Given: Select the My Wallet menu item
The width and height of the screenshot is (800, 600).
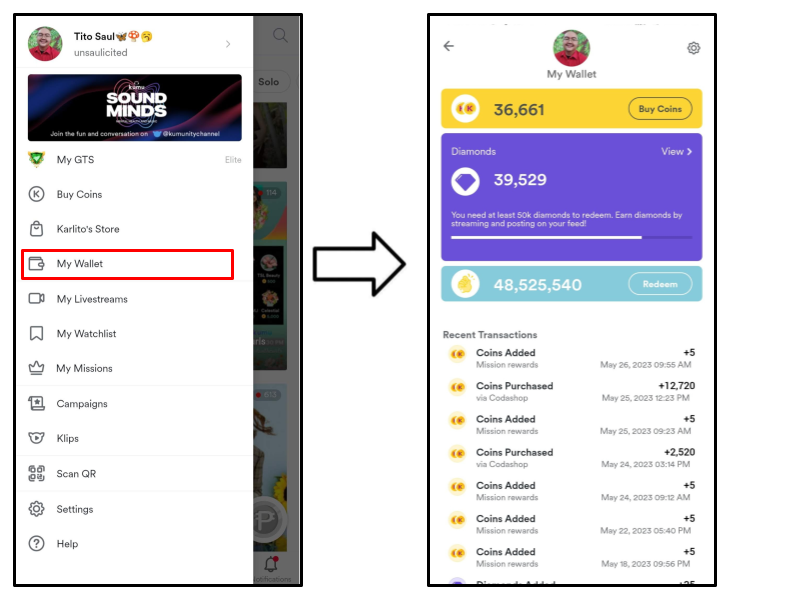Looking at the screenshot, I should (x=128, y=264).
